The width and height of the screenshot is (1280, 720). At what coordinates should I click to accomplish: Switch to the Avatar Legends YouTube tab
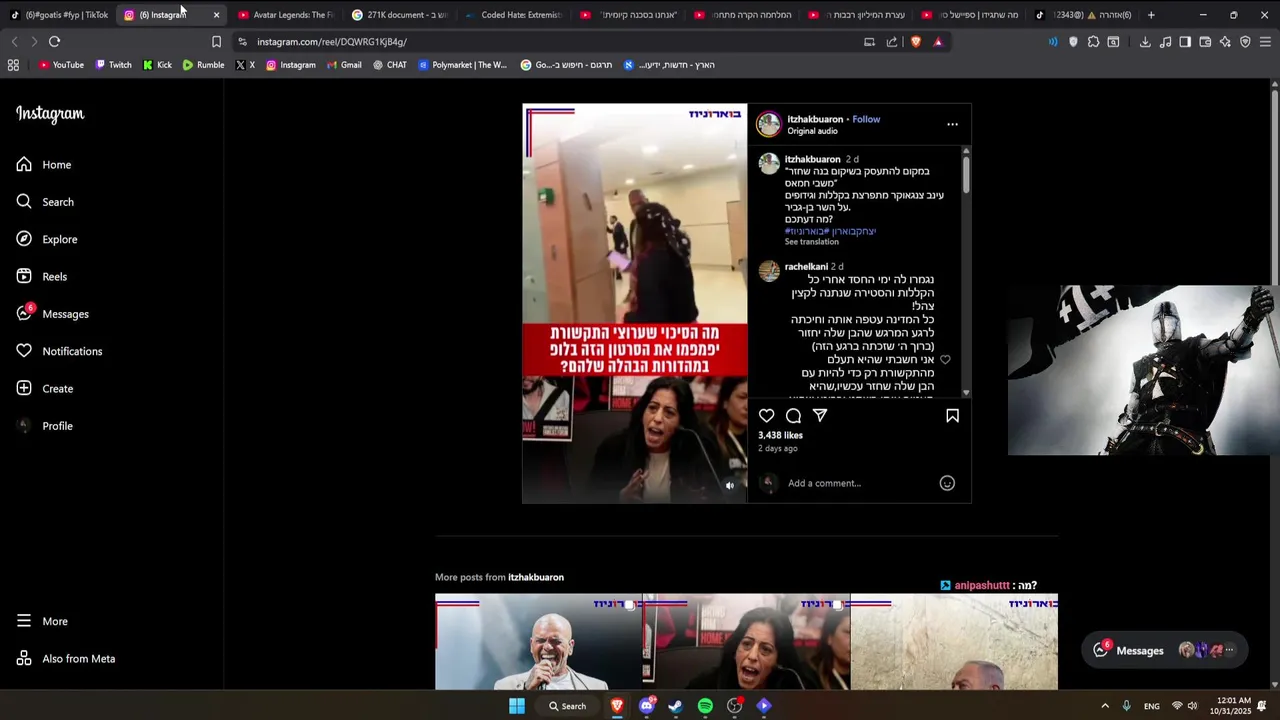pyautogui.click(x=287, y=15)
